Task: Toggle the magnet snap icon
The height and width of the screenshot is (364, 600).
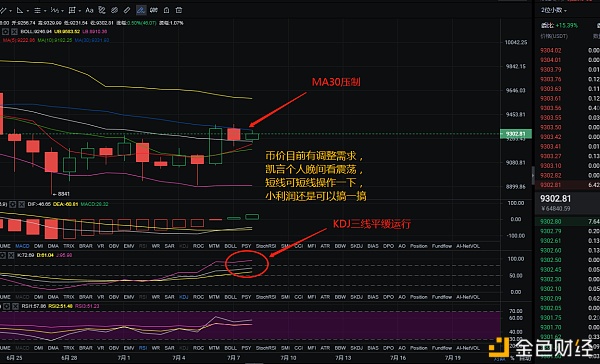Action: coord(154,10)
